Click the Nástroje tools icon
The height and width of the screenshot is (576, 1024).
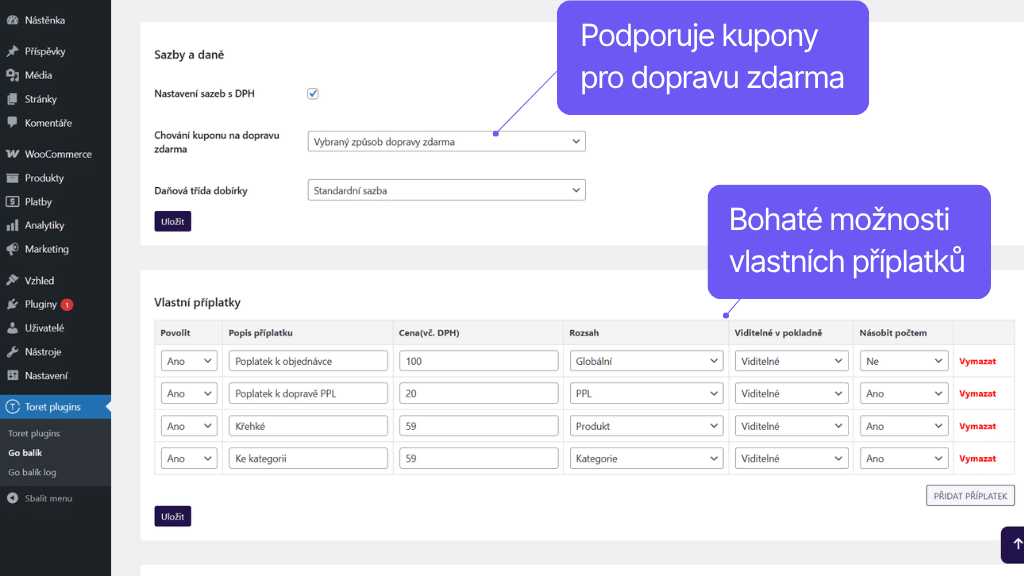pos(13,352)
